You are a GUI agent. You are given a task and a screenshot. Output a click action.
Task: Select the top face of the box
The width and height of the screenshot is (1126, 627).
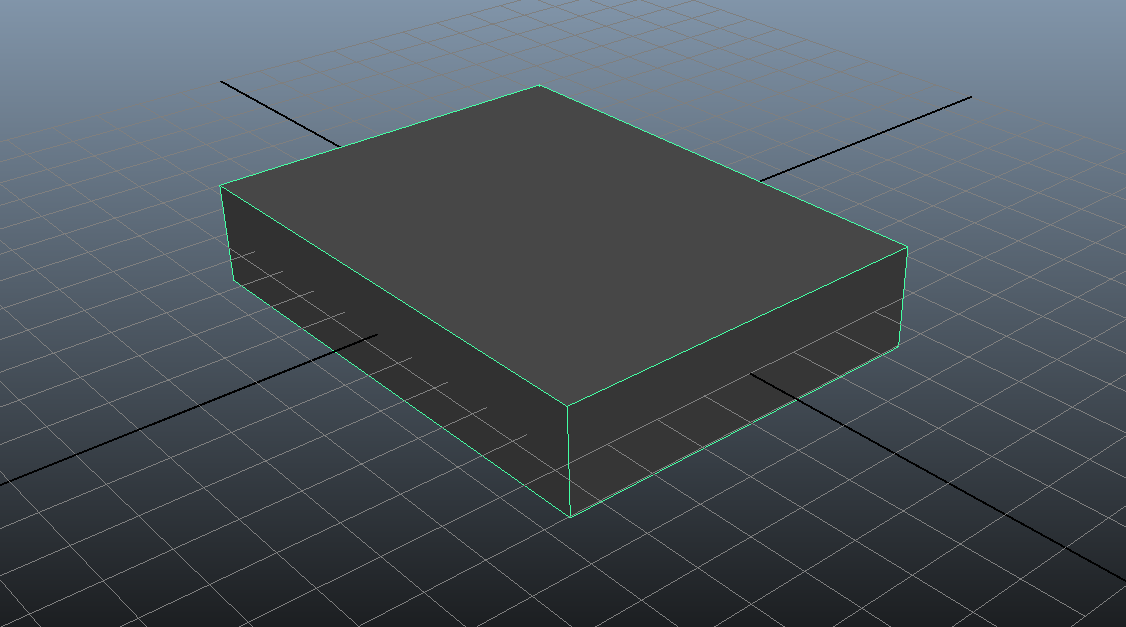click(560, 240)
